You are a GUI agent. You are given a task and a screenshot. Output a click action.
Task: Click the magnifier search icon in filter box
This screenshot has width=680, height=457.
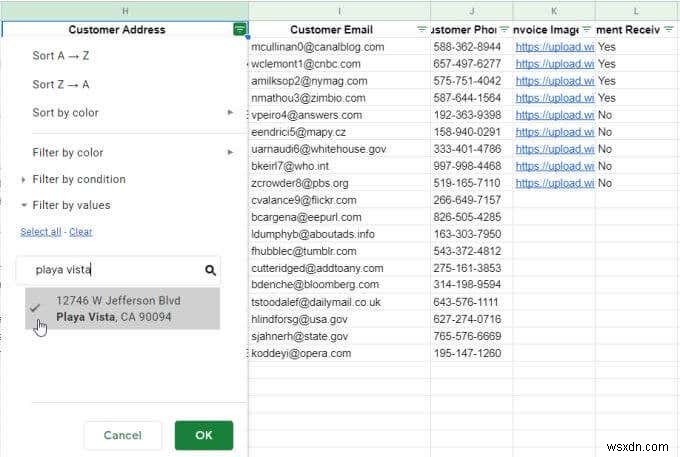pyautogui.click(x=210, y=270)
